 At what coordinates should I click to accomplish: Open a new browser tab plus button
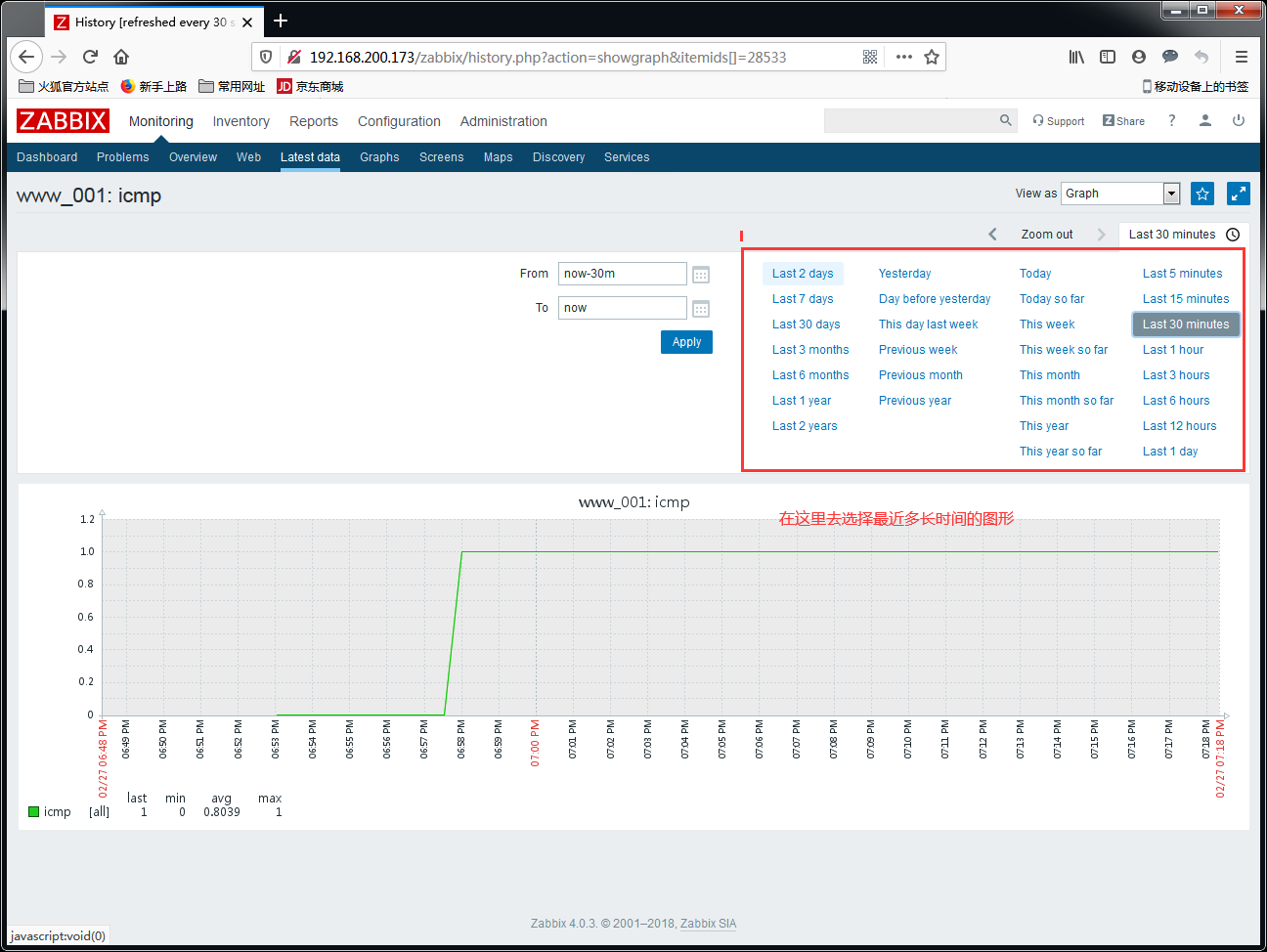click(x=281, y=21)
